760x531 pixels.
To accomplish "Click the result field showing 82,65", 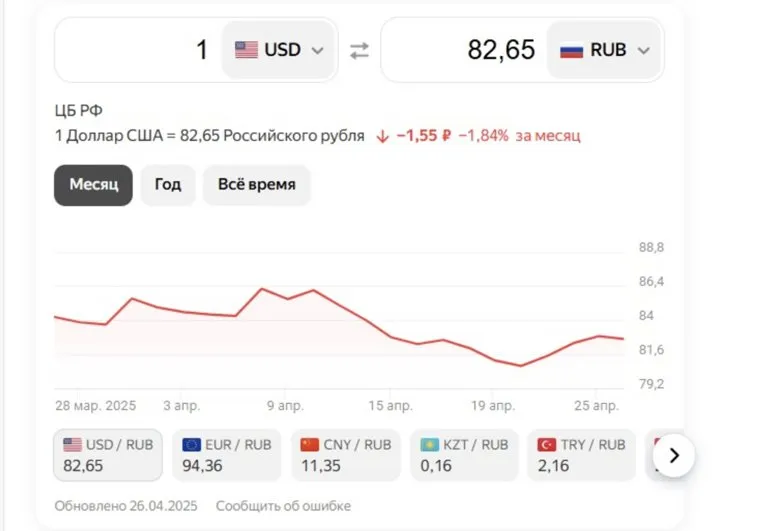I will click(465, 50).
